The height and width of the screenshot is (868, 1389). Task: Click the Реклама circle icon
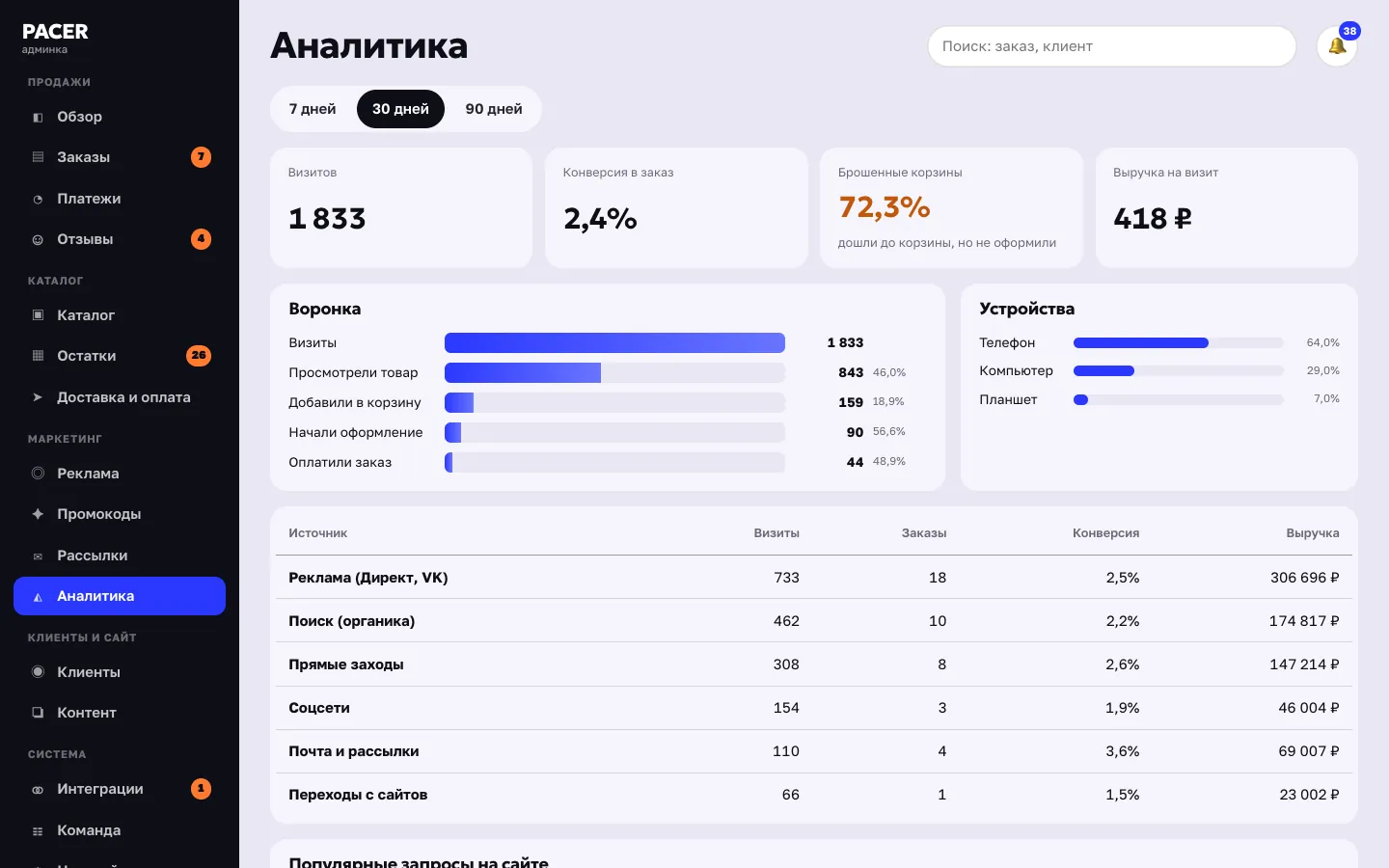click(x=38, y=474)
